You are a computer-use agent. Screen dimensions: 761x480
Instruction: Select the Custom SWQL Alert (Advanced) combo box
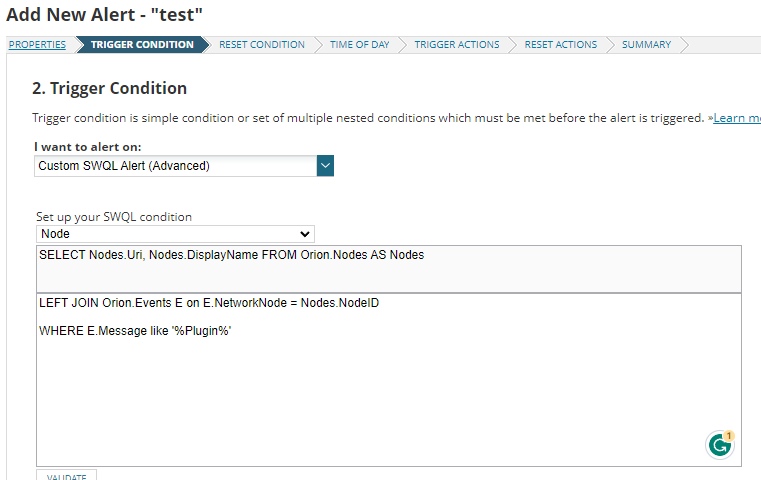pyautogui.click(x=175, y=166)
